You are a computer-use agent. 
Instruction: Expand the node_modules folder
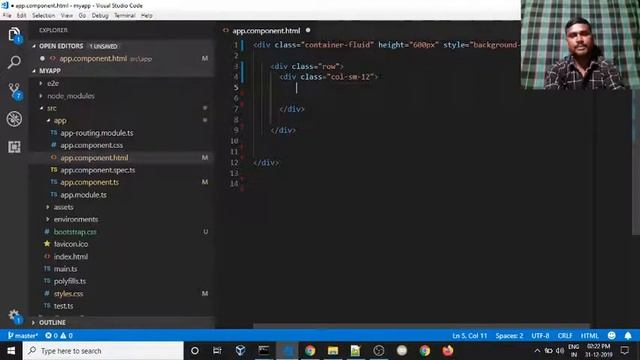[x=71, y=96]
